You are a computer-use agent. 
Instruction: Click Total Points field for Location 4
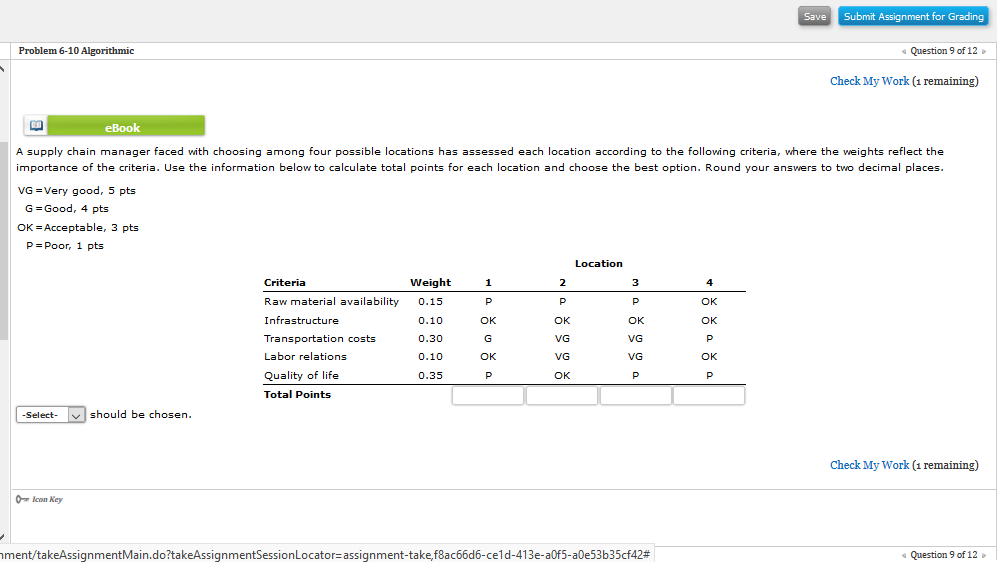tap(709, 395)
